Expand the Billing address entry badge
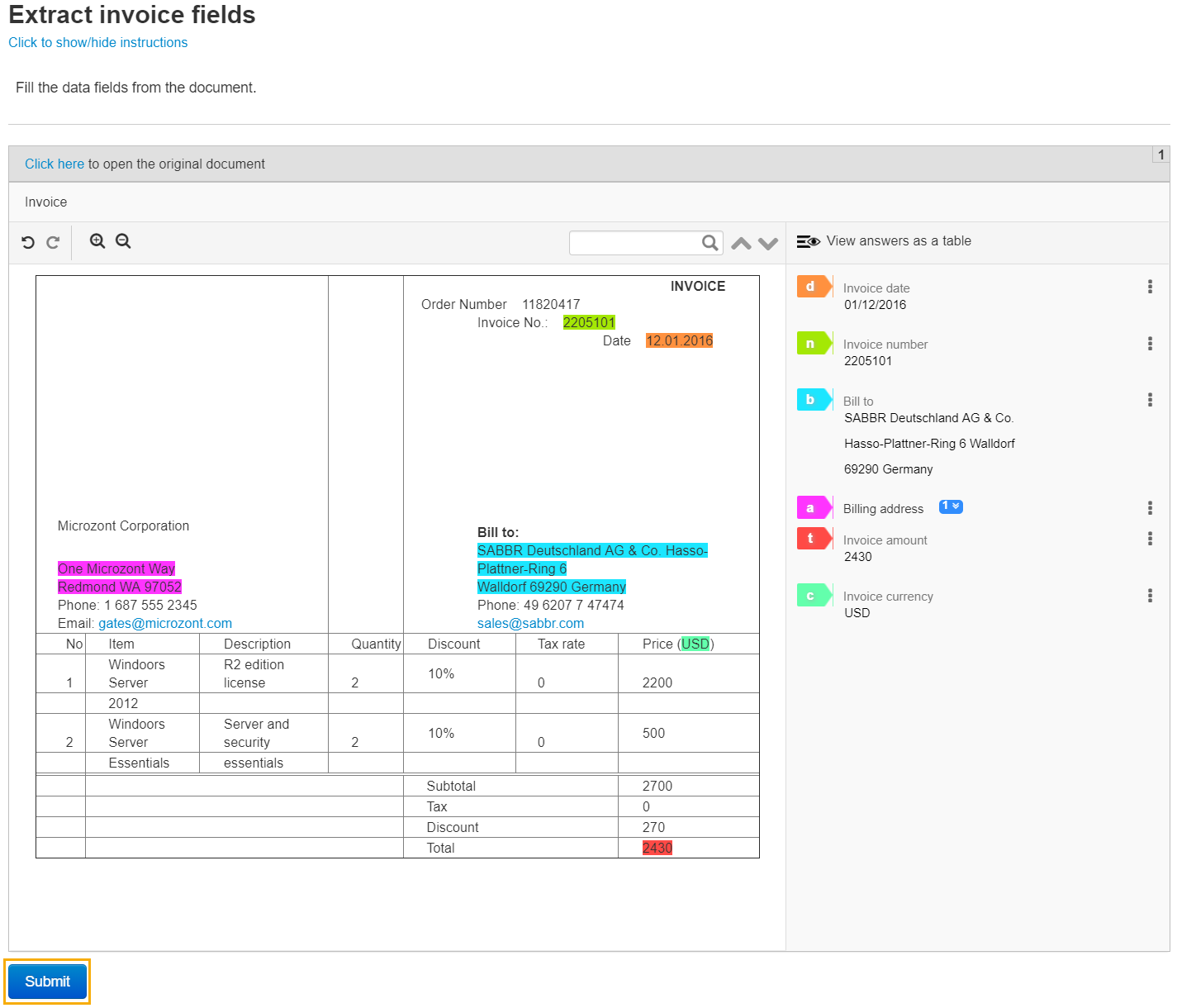The height and width of the screenshot is (1008, 1177). (951, 506)
